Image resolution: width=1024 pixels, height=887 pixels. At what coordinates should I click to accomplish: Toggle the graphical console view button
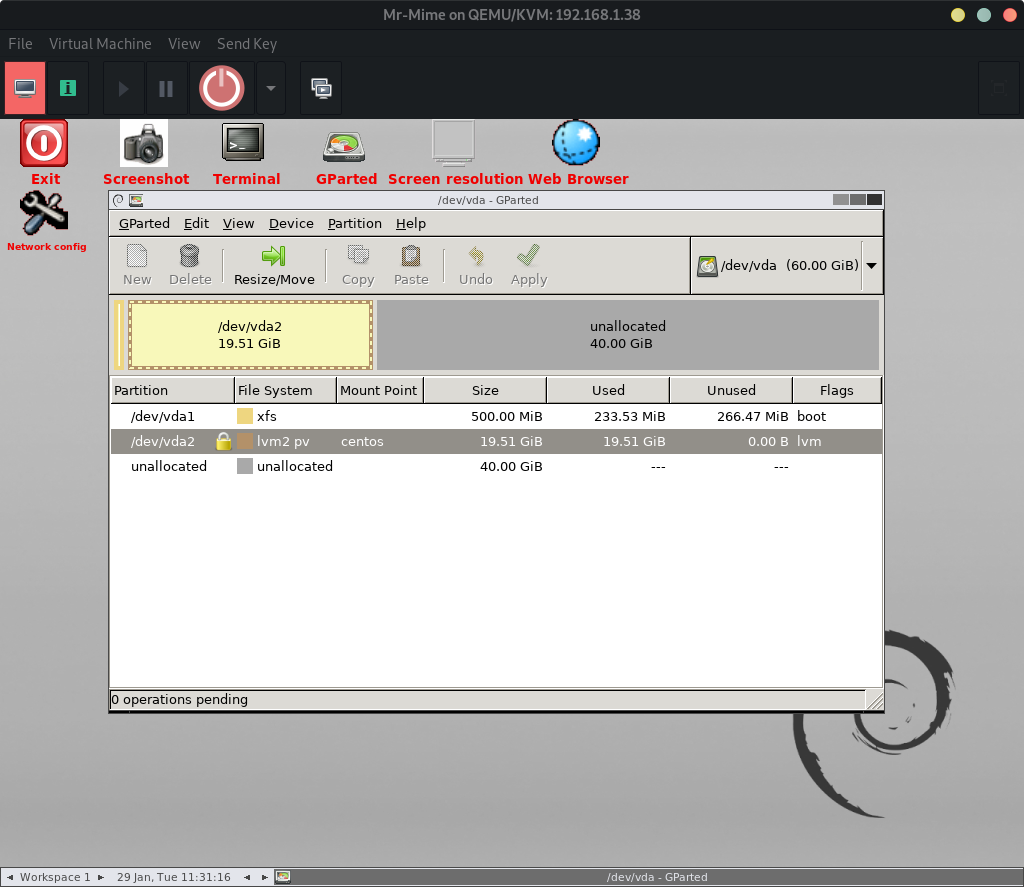(25, 88)
